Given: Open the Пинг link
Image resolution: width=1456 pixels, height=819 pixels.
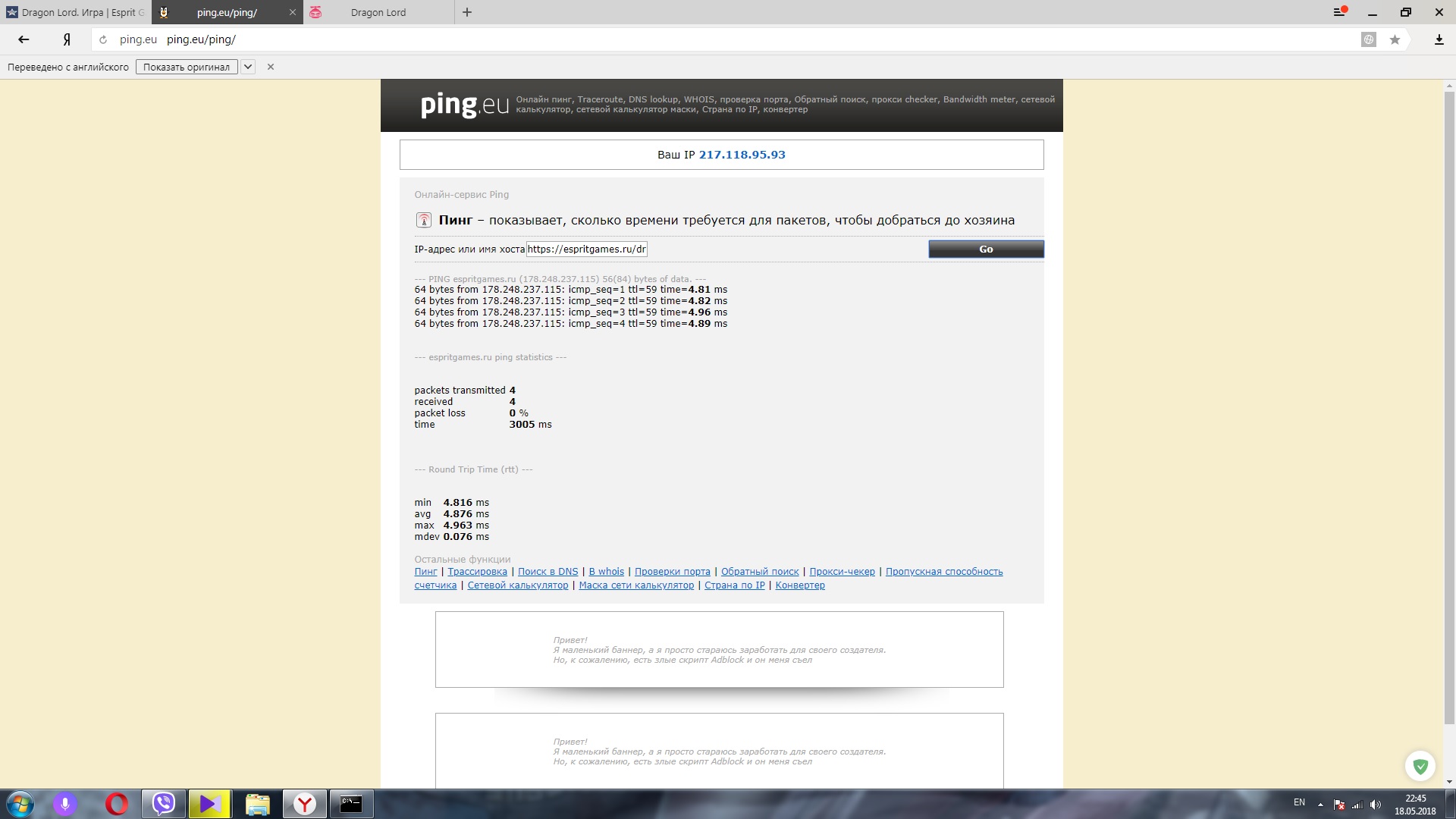Looking at the screenshot, I should [425, 572].
